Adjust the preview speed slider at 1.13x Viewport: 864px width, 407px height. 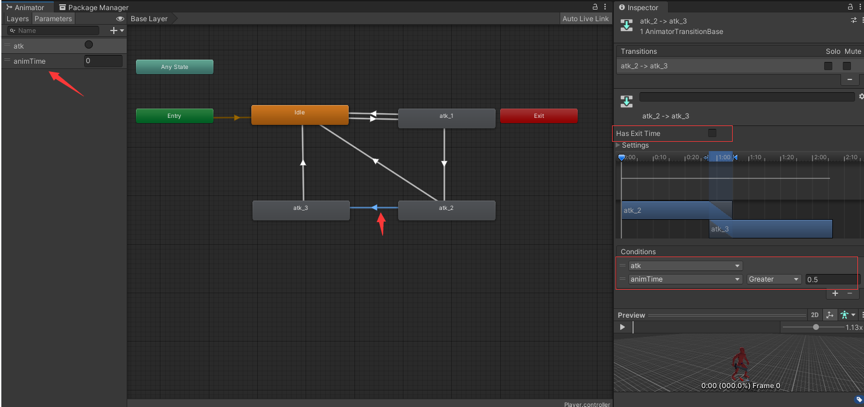(816, 327)
